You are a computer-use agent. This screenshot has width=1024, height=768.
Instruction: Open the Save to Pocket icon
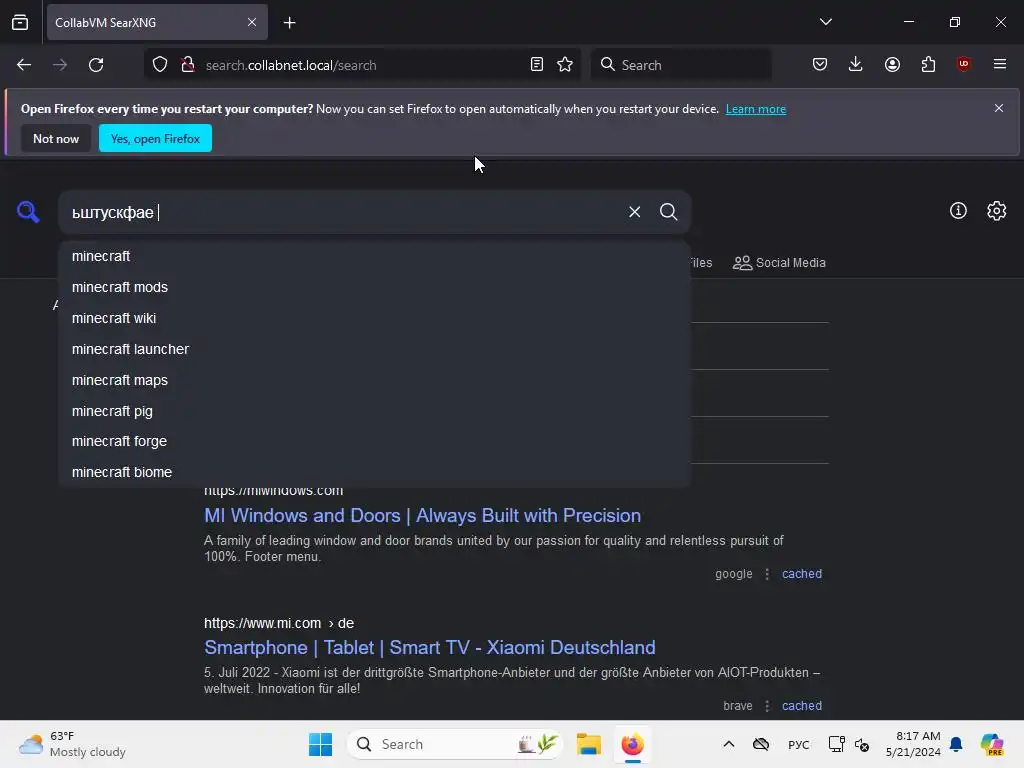click(x=820, y=64)
